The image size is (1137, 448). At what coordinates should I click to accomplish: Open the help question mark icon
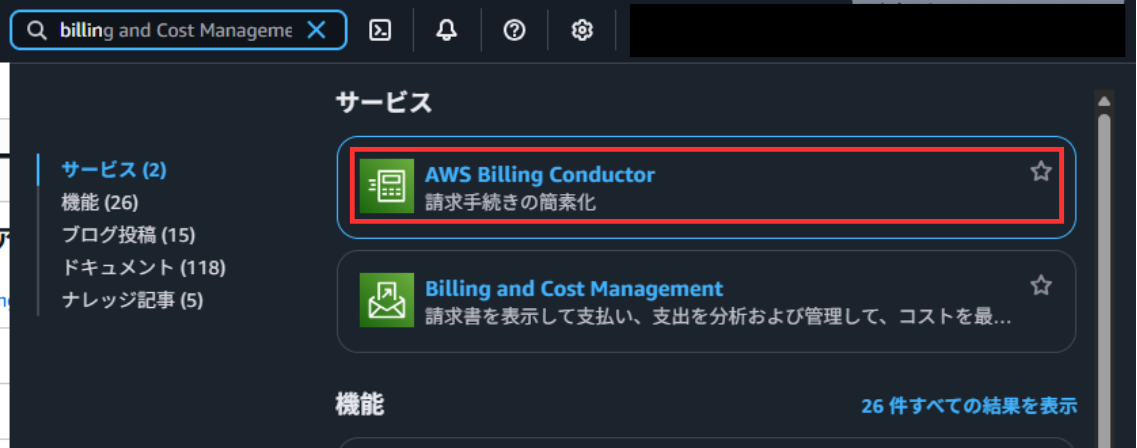(514, 31)
